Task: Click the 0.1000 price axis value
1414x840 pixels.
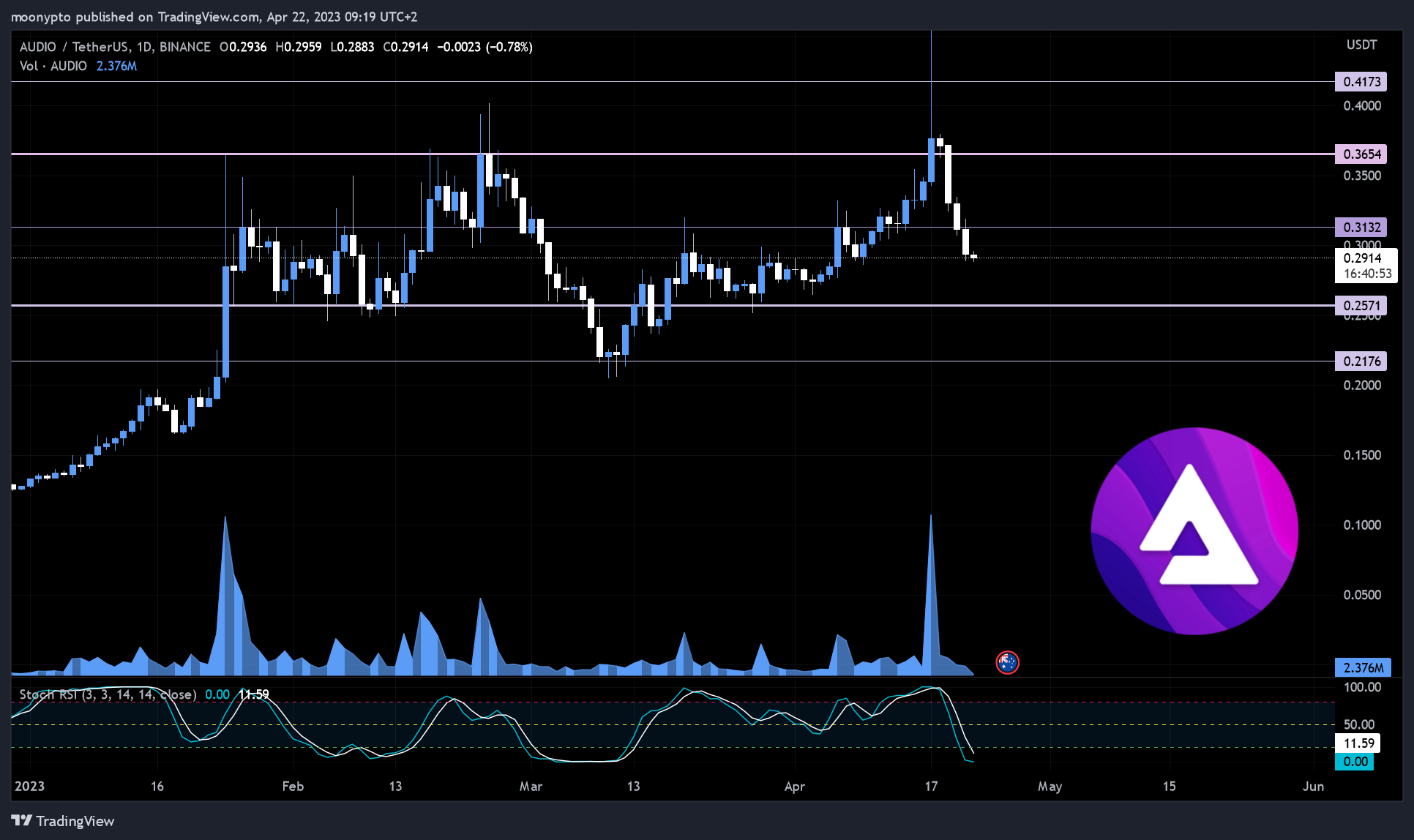Action: pos(1362,525)
